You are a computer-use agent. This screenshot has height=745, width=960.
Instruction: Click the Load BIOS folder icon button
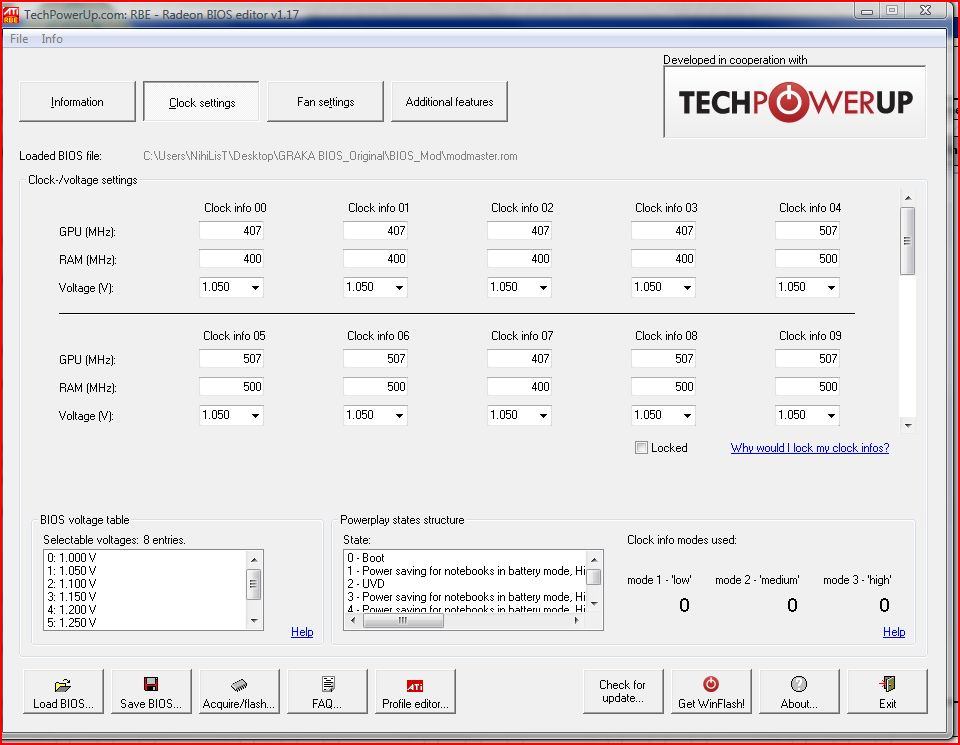(63, 692)
